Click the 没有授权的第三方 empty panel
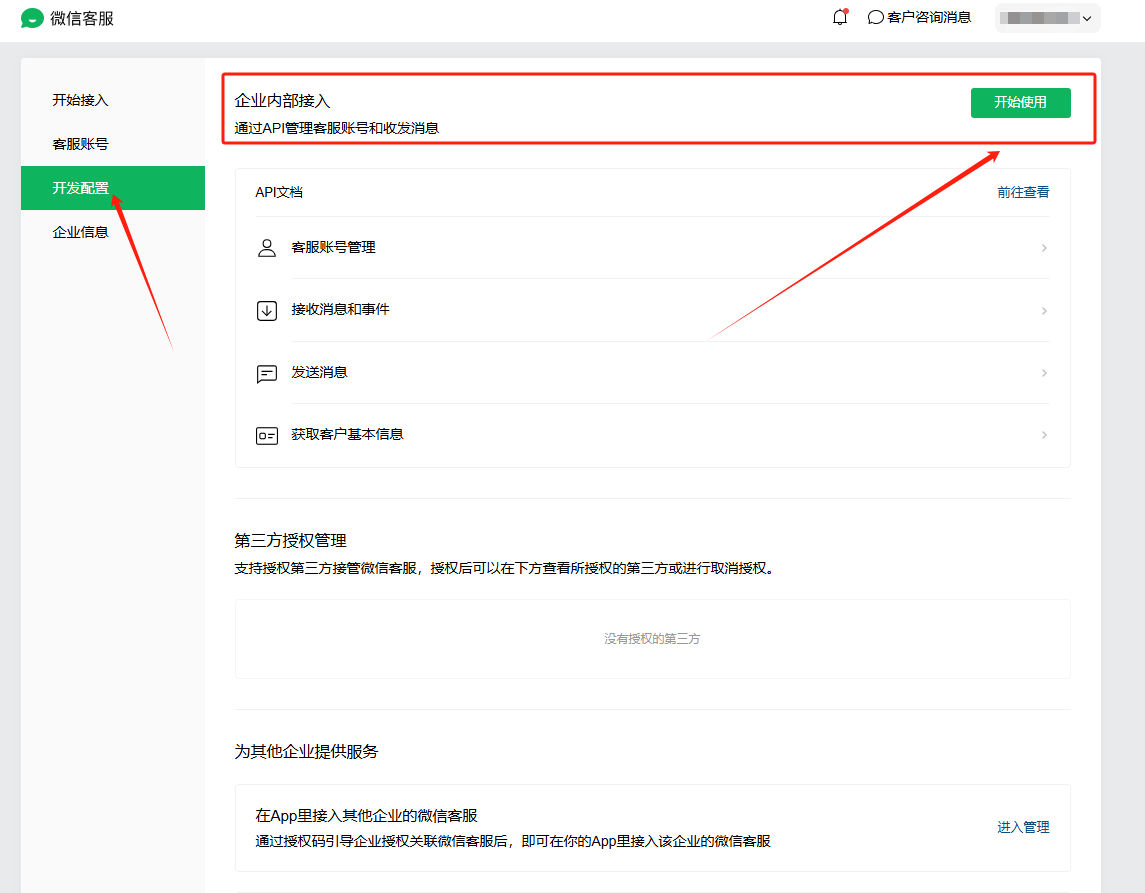1145x893 pixels. click(x=652, y=638)
